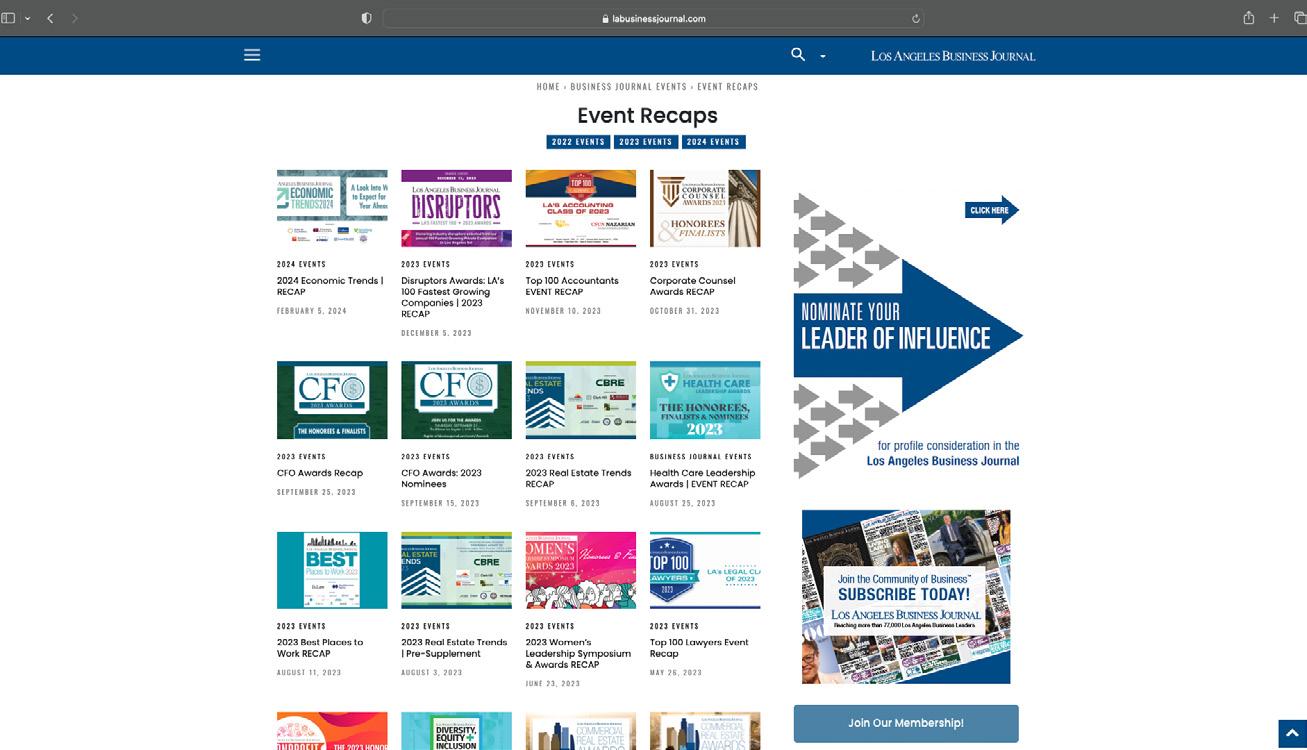Click the 'MAY 26, 2023' date text

coord(677,673)
